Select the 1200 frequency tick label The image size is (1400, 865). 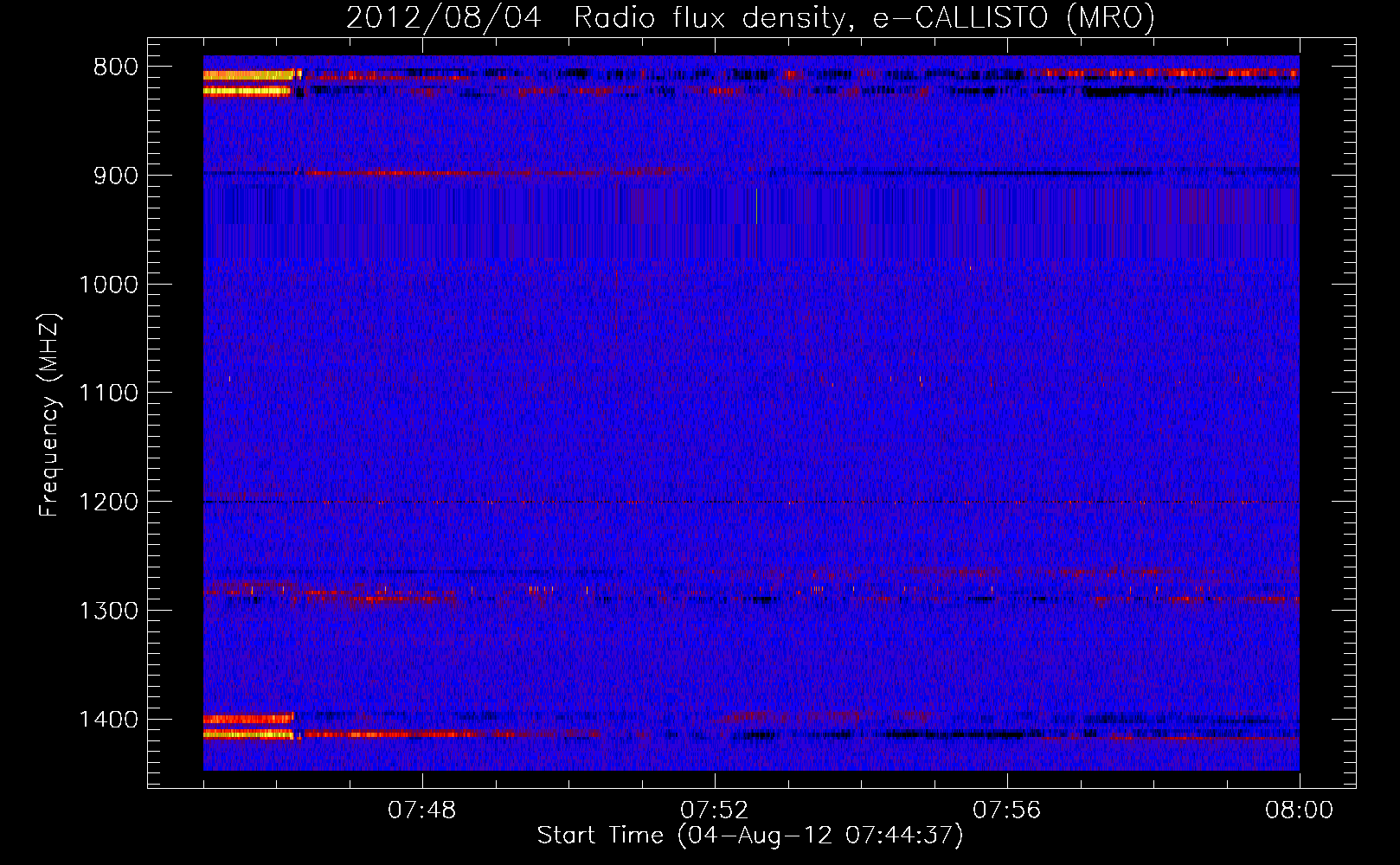pyautogui.click(x=108, y=502)
